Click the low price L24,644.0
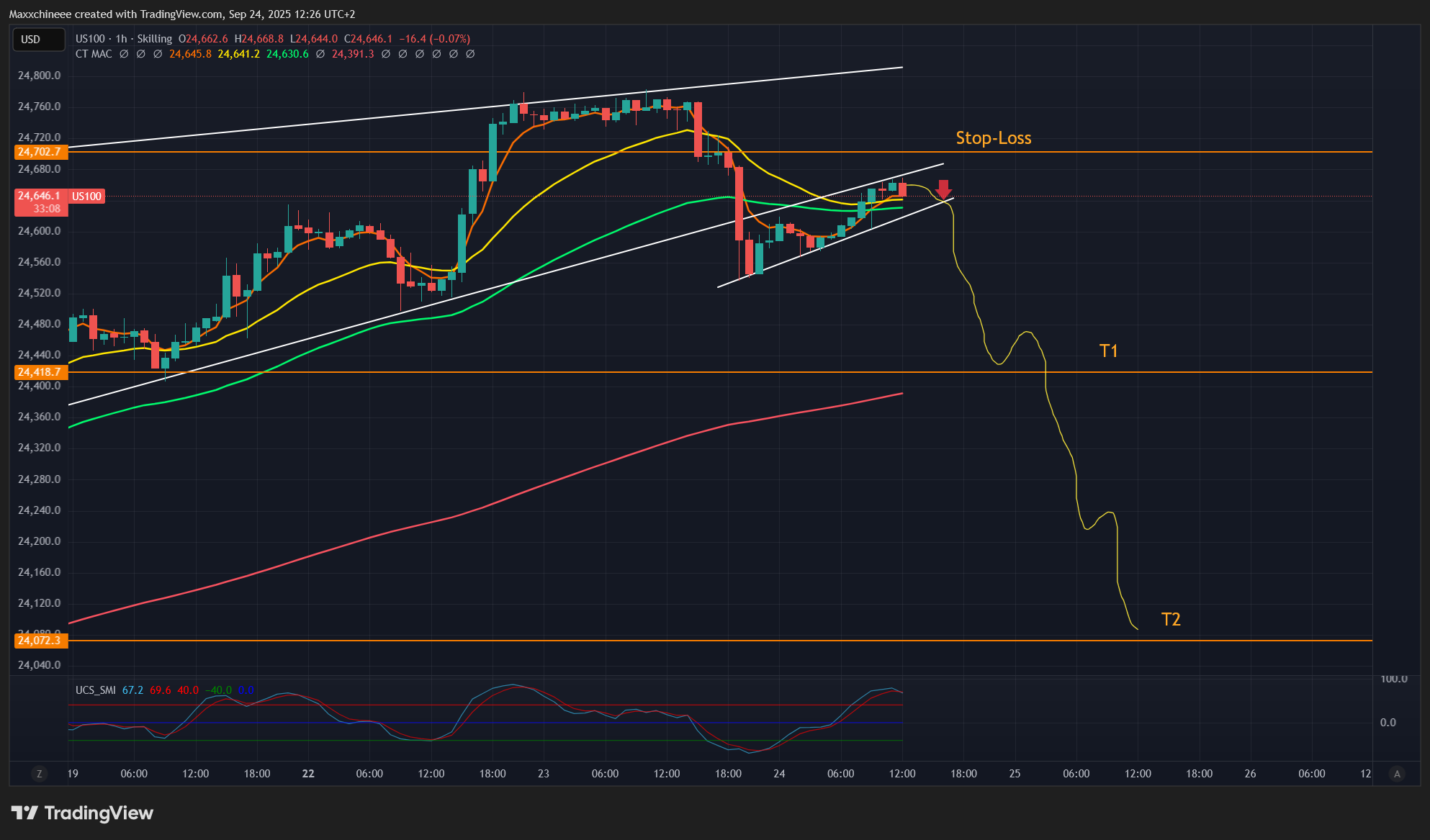The image size is (1430, 840). click(314, 39)
